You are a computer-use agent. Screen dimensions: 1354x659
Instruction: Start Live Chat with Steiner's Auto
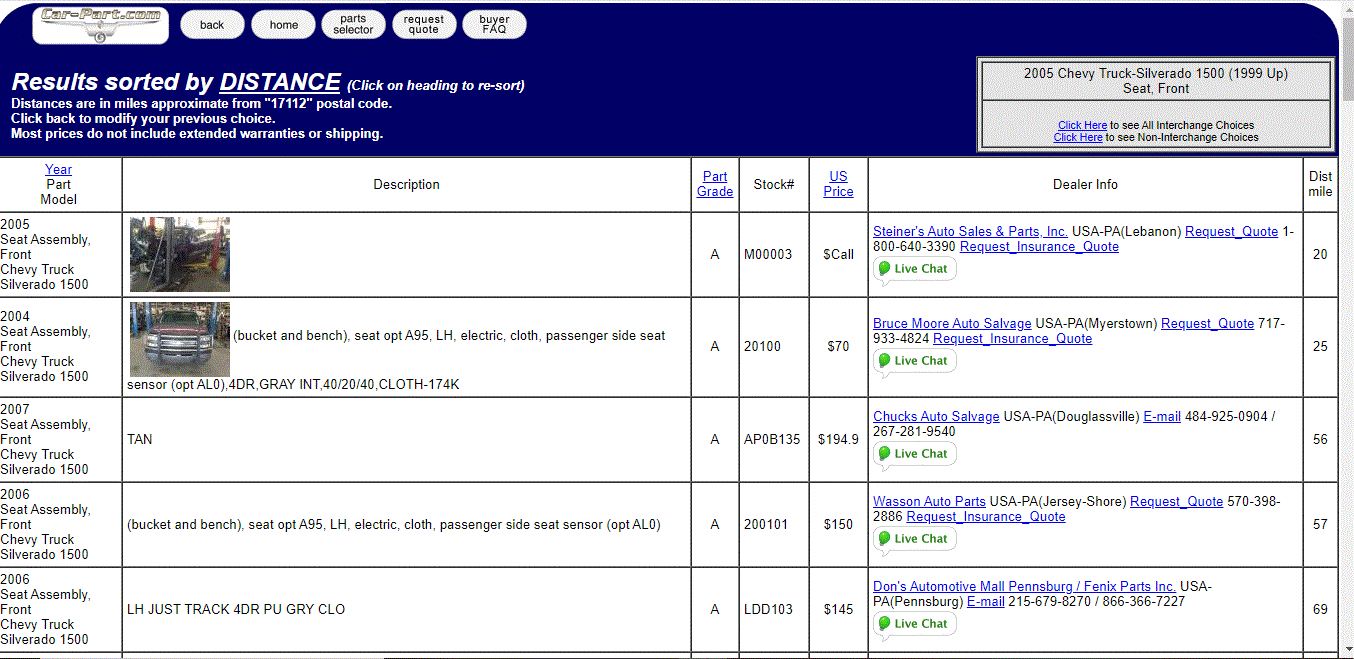point(915,269)
